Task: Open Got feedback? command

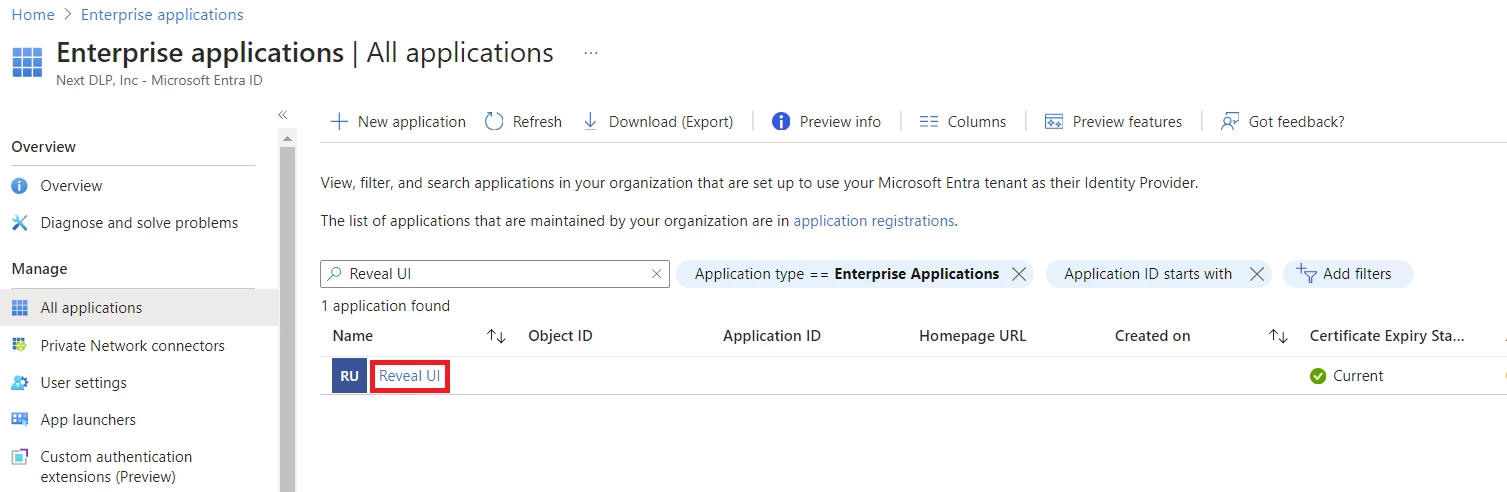Action: coord(1296,121)
